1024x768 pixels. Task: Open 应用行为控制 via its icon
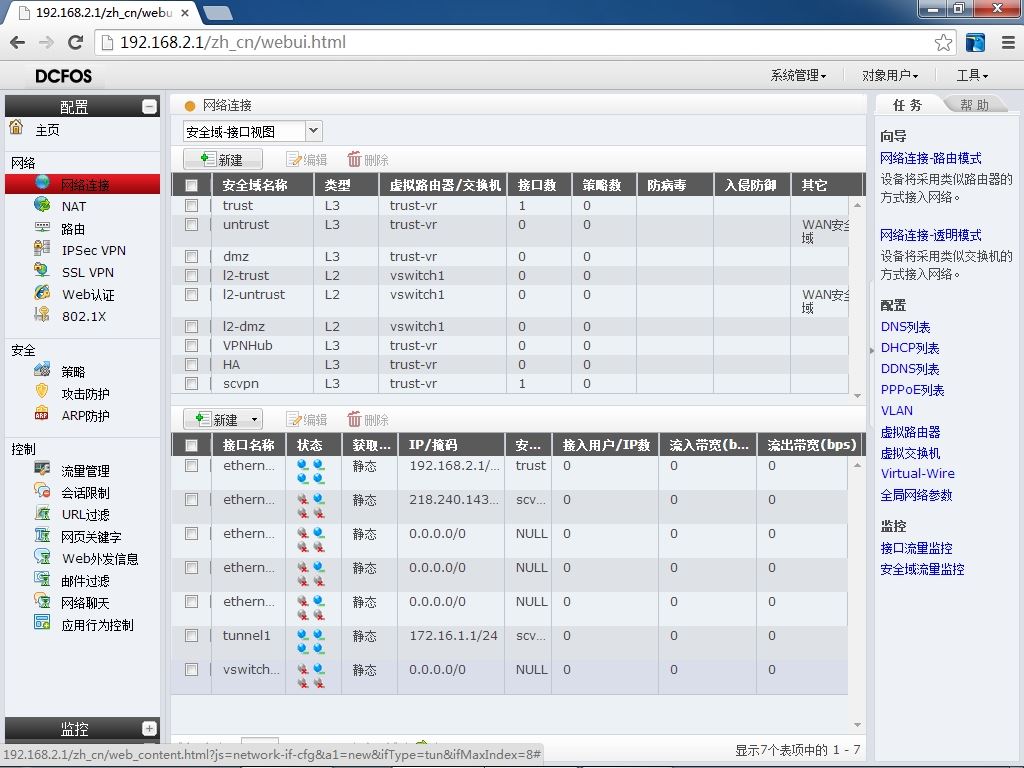(x=42, y=623)
